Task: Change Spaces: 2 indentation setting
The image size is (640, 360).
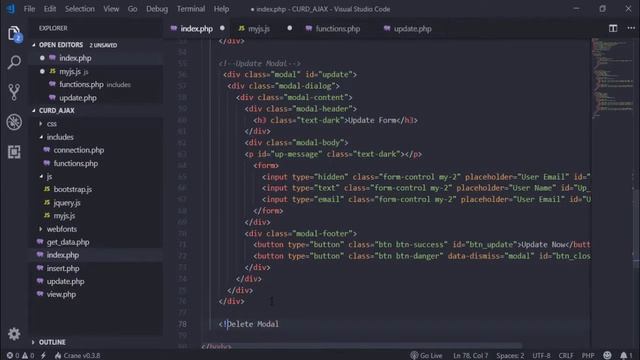Action: (x=510, y=356)
